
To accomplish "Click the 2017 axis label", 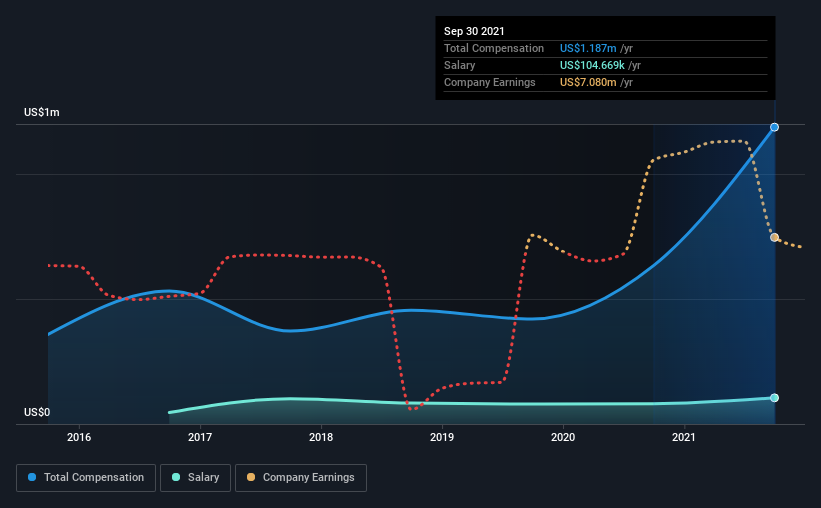I will click(x=200, y=437).
